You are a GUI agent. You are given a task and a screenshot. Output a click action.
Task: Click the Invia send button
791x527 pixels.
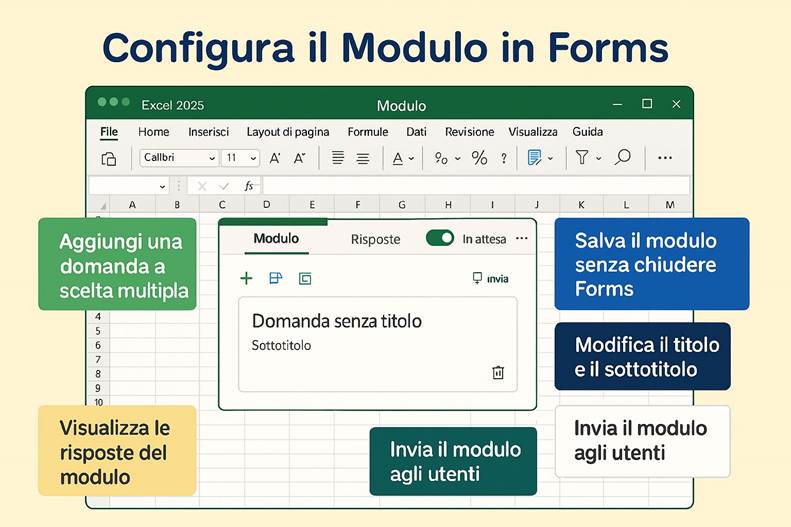point(490,278)
